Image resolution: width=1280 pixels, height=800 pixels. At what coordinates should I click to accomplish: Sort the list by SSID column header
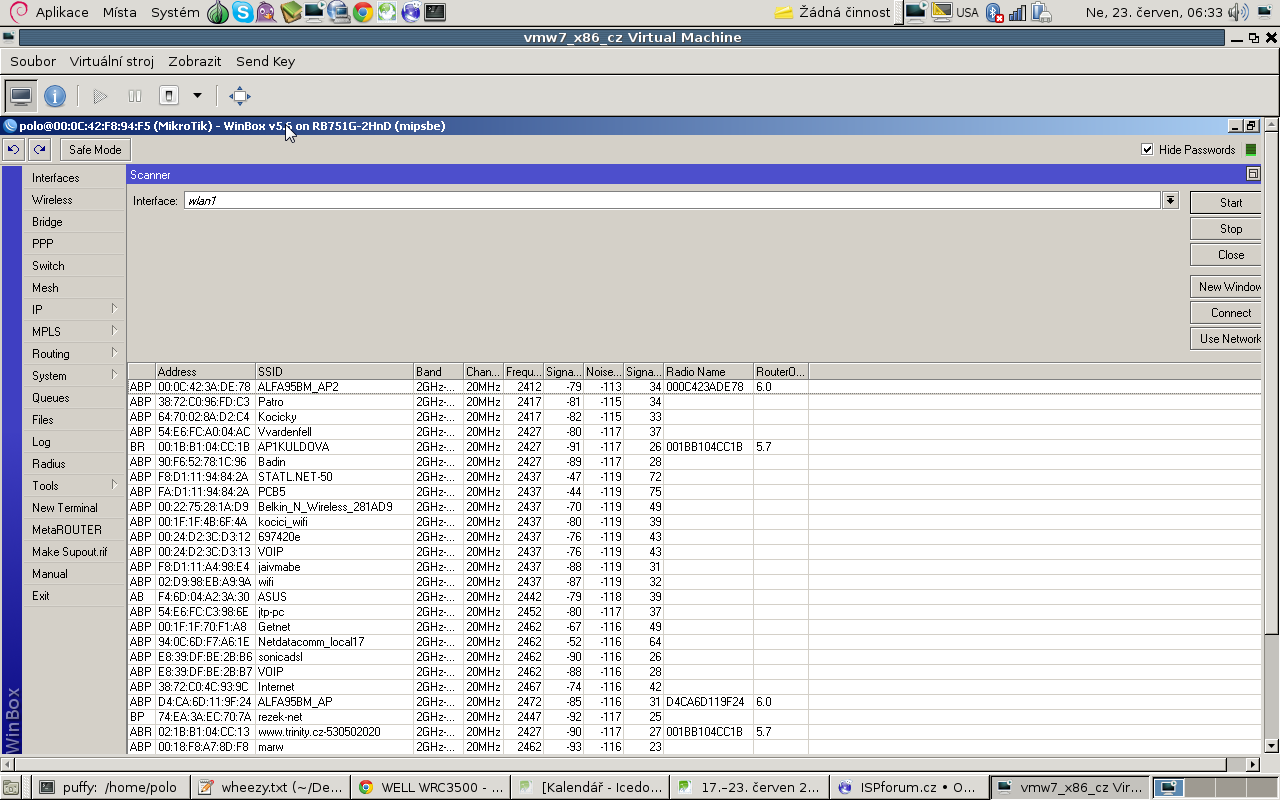click(x=334, y=372)
